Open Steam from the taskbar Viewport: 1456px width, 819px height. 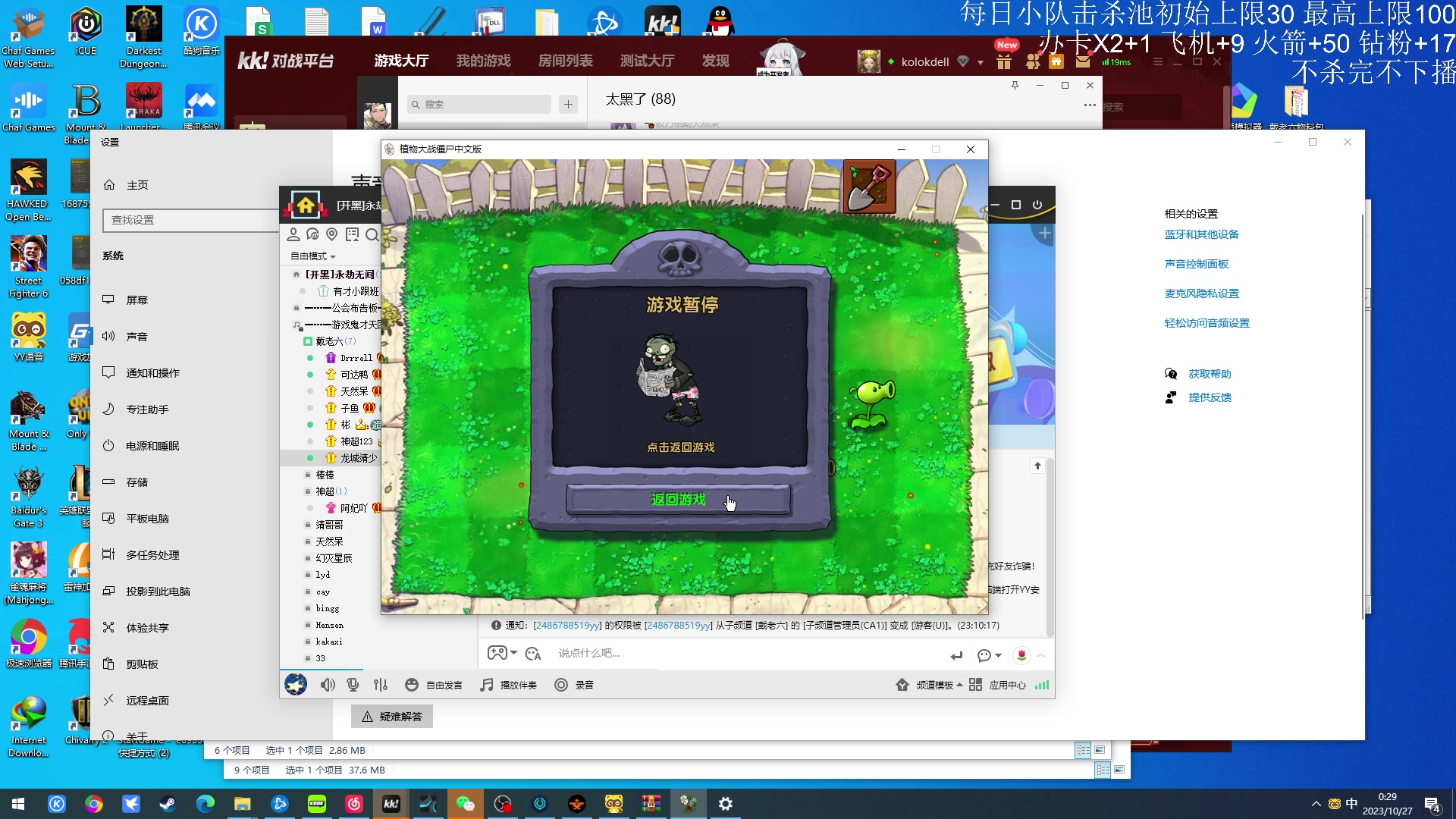coord(168,804)
